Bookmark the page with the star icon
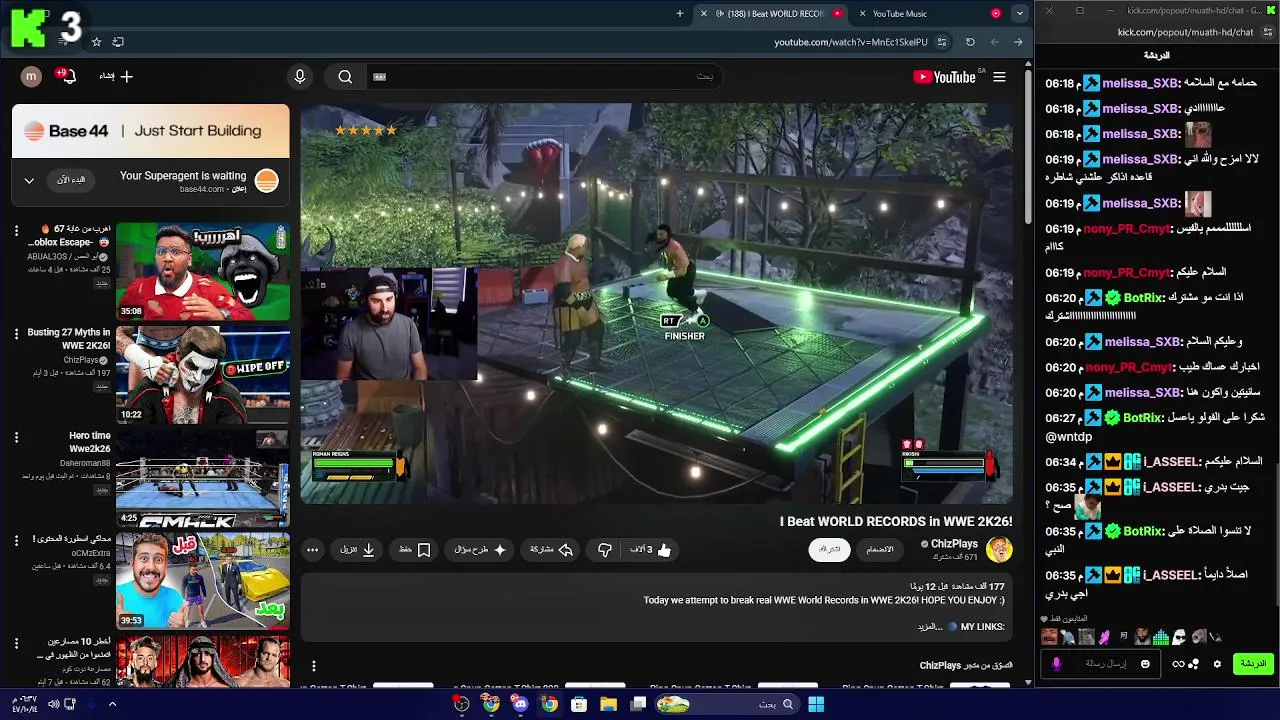 click(96, 42)
